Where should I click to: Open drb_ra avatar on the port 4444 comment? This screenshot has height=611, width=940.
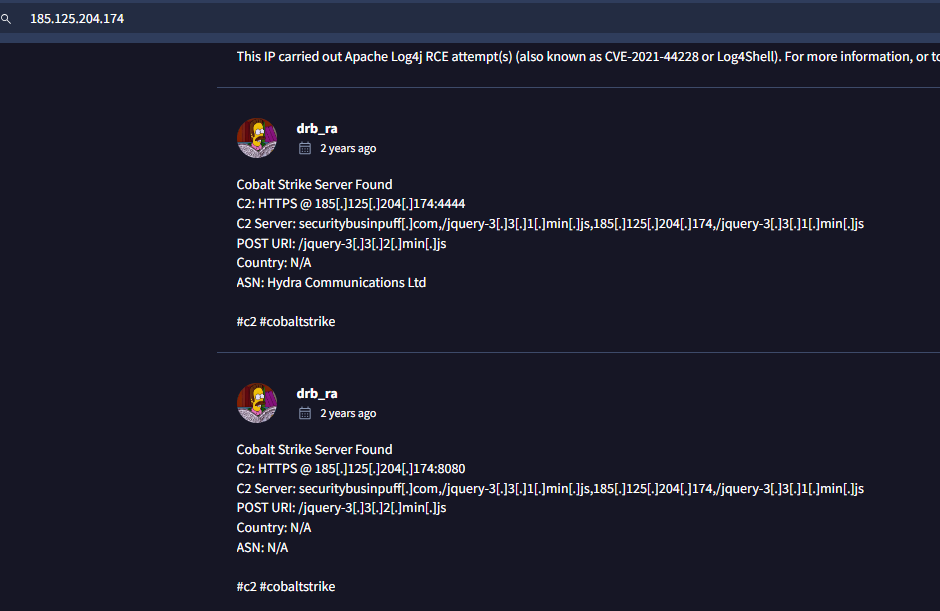coord(257,138)
